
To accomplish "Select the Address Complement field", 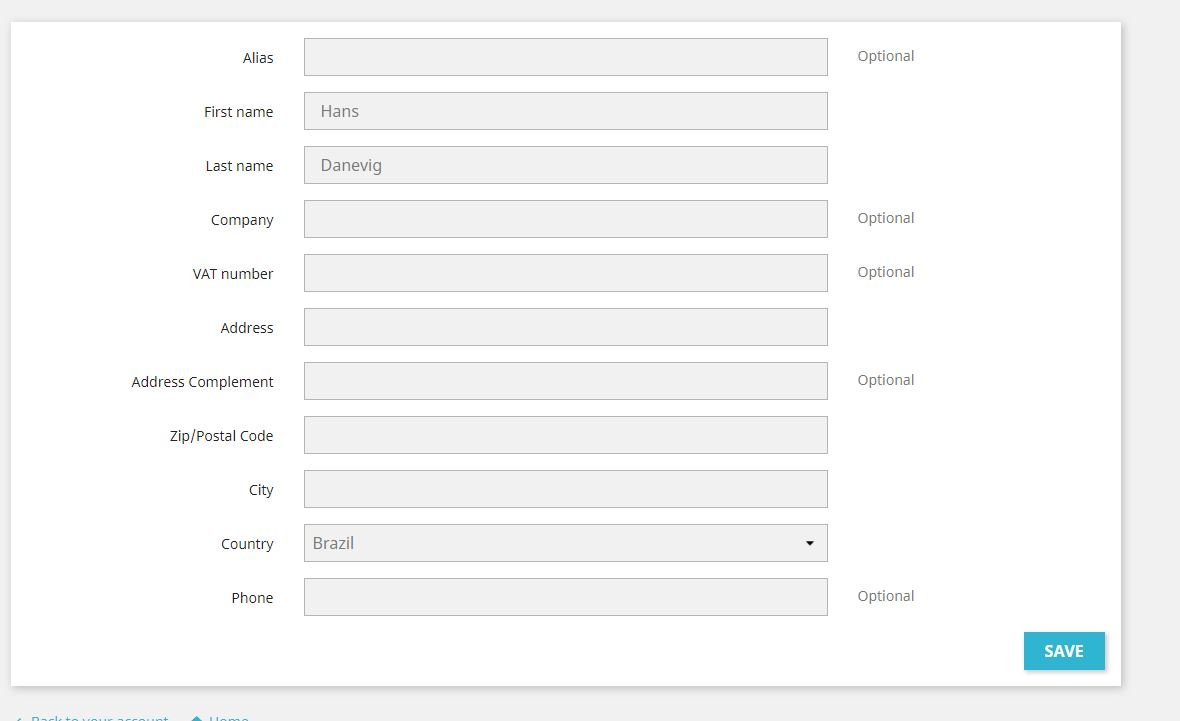I will tap(565, 382).
